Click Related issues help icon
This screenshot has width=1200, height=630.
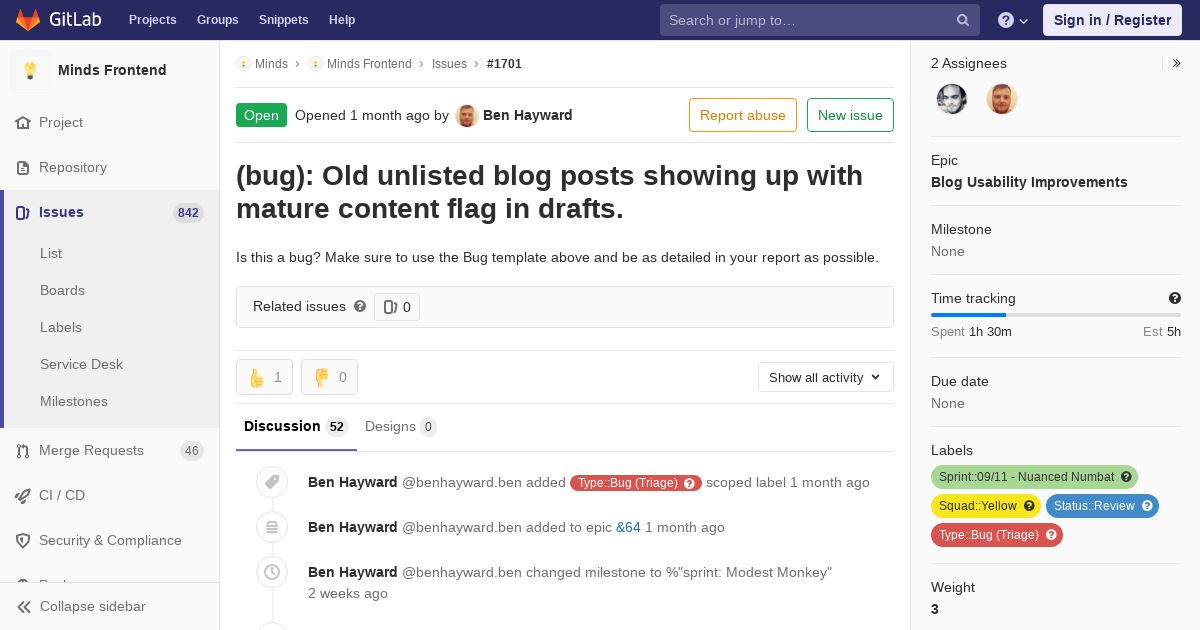point(360,306)
